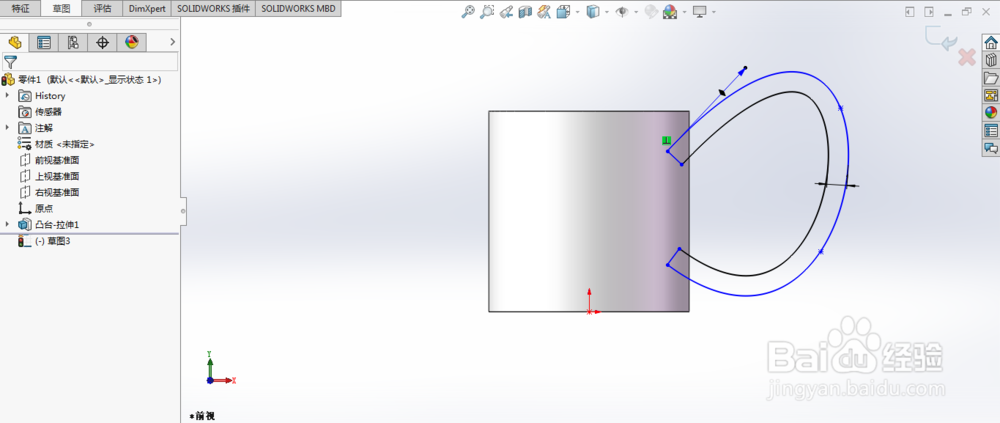Open the View Palette task pane

990,96
